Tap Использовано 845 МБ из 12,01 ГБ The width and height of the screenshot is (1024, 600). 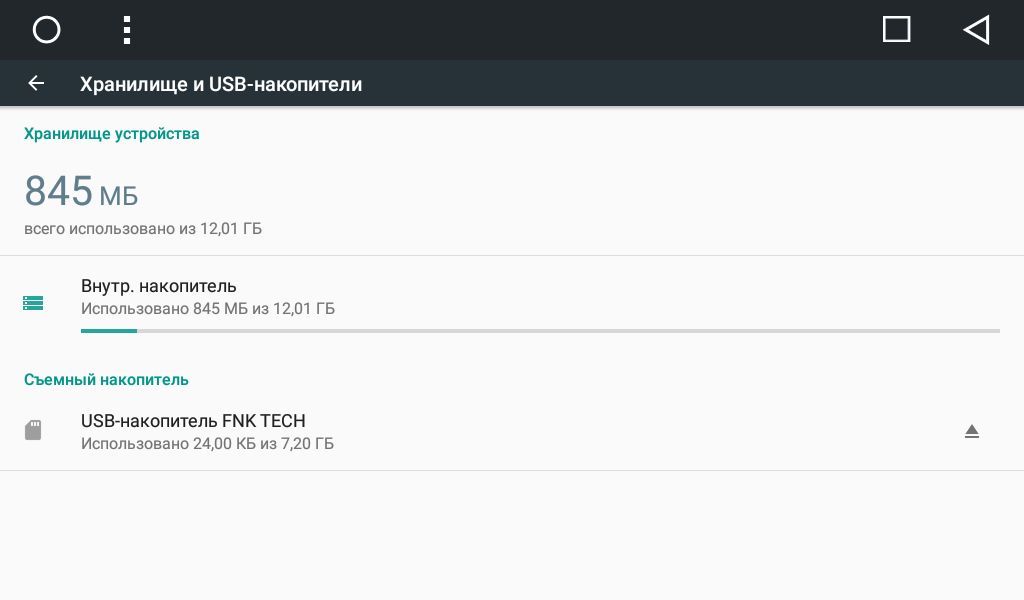click(x=208, y=308)
